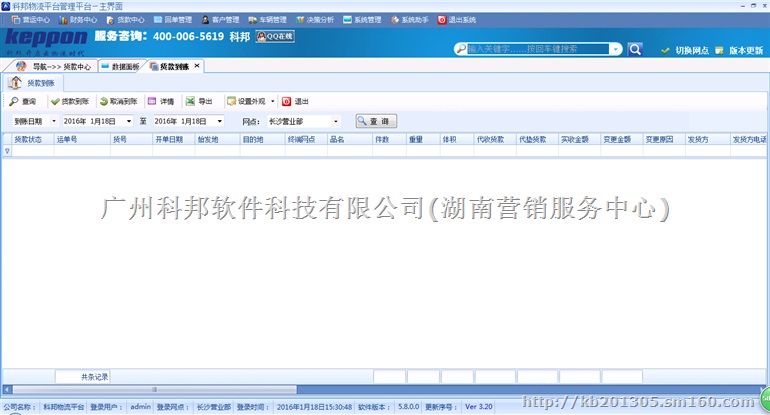Viewport: 770px width, 415px height.
Task: Click the 设置外观 appearance toolbar button
Action: click(x=246, y=101)
